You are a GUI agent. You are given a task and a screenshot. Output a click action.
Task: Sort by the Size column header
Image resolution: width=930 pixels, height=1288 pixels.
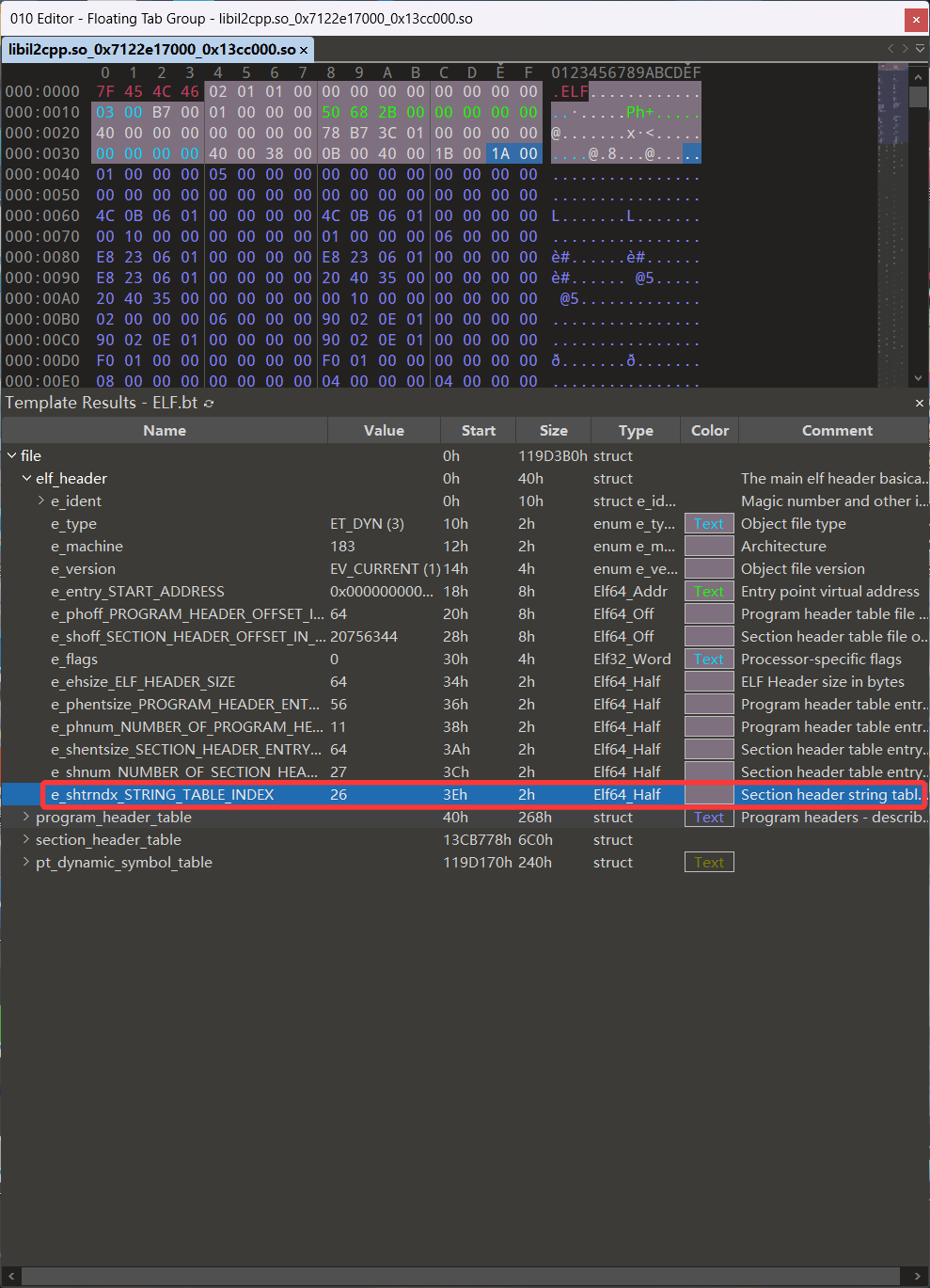553,430
